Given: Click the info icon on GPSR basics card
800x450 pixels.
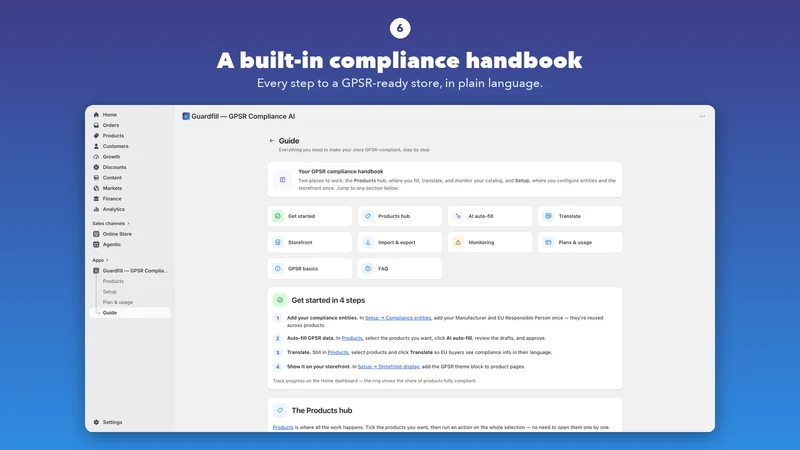Looking at the screenshot, I should [278, 268].
